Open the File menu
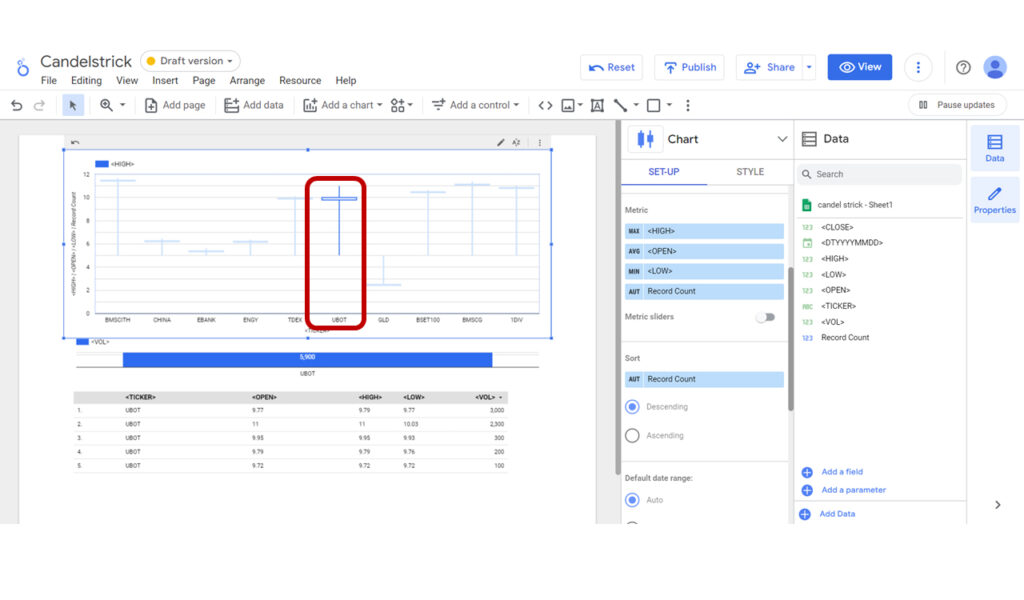The width and height of the screenshot is (1024, 600). [48, 80]
